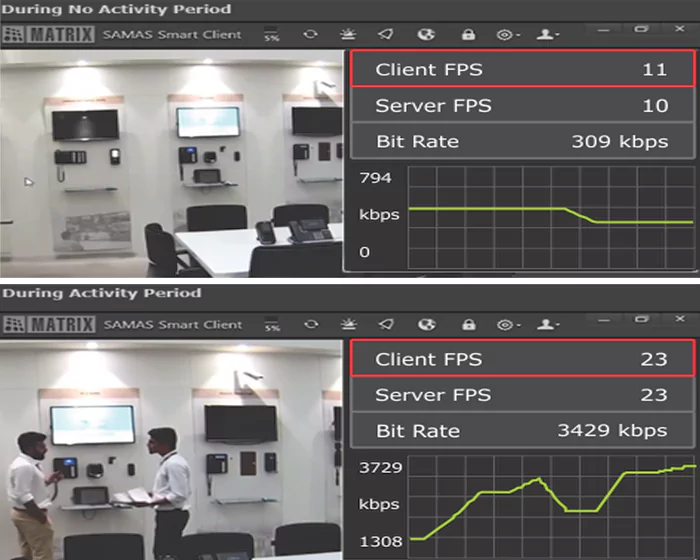Expand the user profile dropdown in the No Activity window
Viewport: 700px width, 560px height.
click(x=547, y=34)
